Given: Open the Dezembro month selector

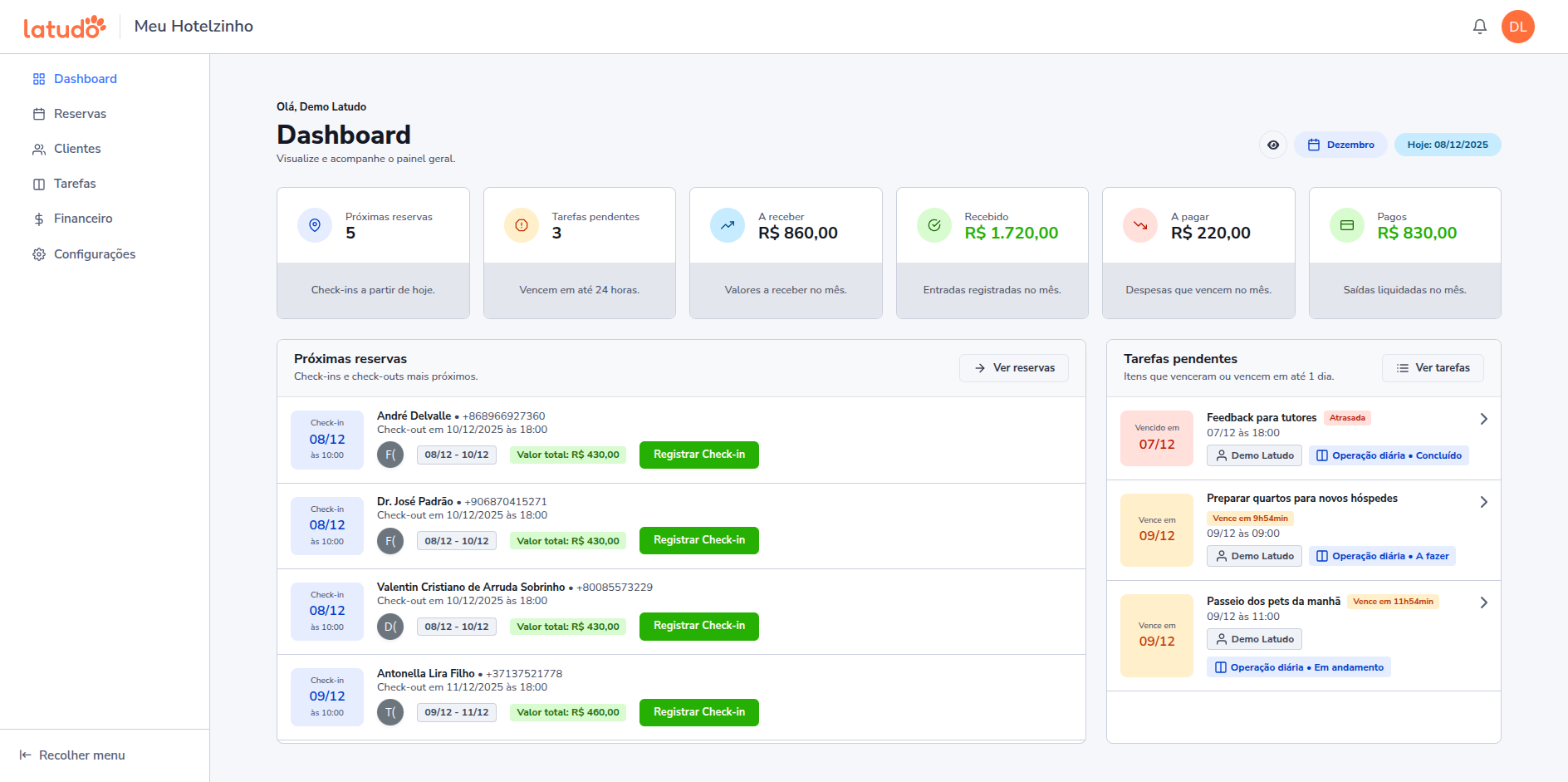Looking at the screenshot, I should pyautogui.click(x=1340, y=145).
